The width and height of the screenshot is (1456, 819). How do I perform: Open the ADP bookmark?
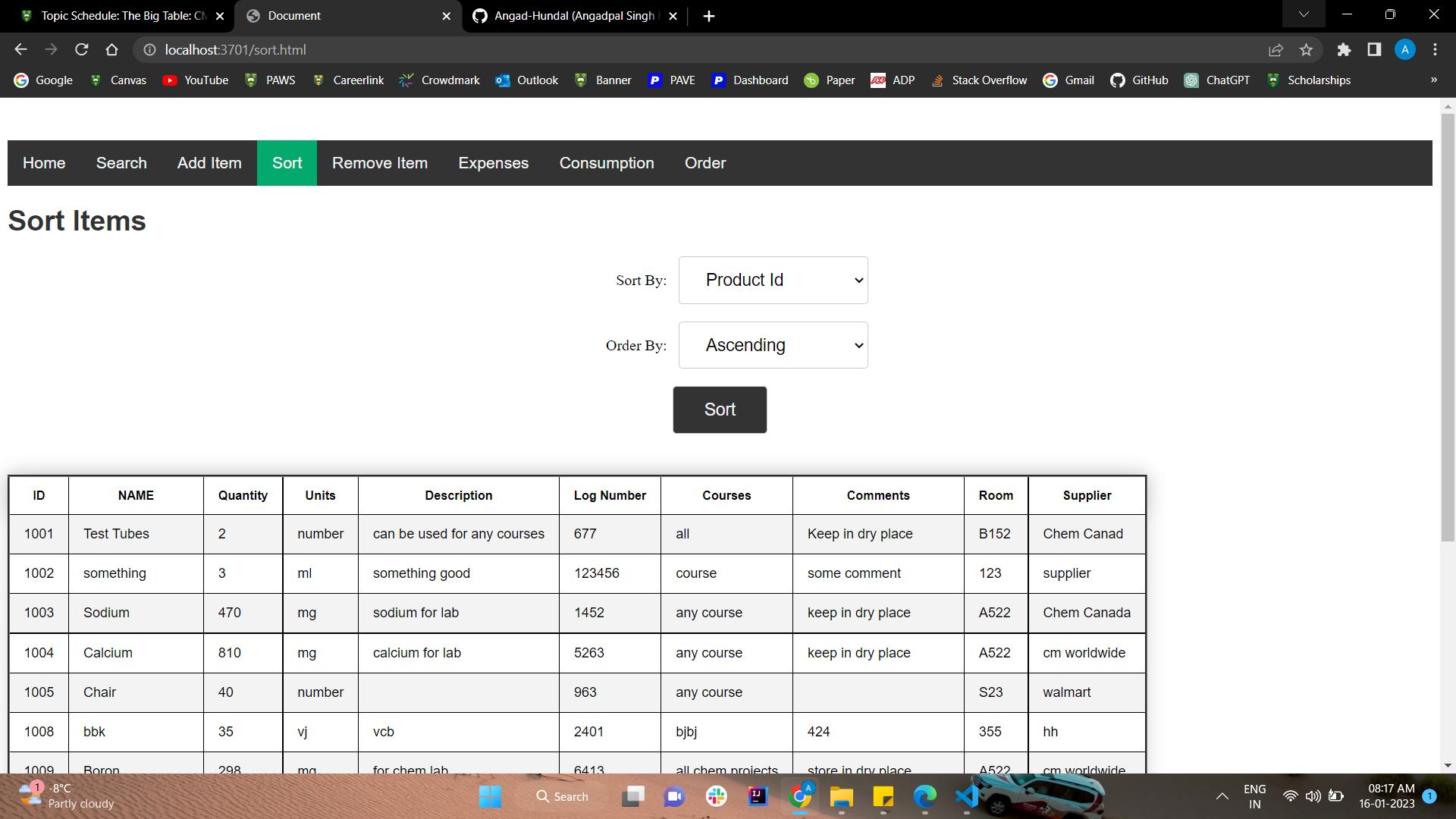893,80
